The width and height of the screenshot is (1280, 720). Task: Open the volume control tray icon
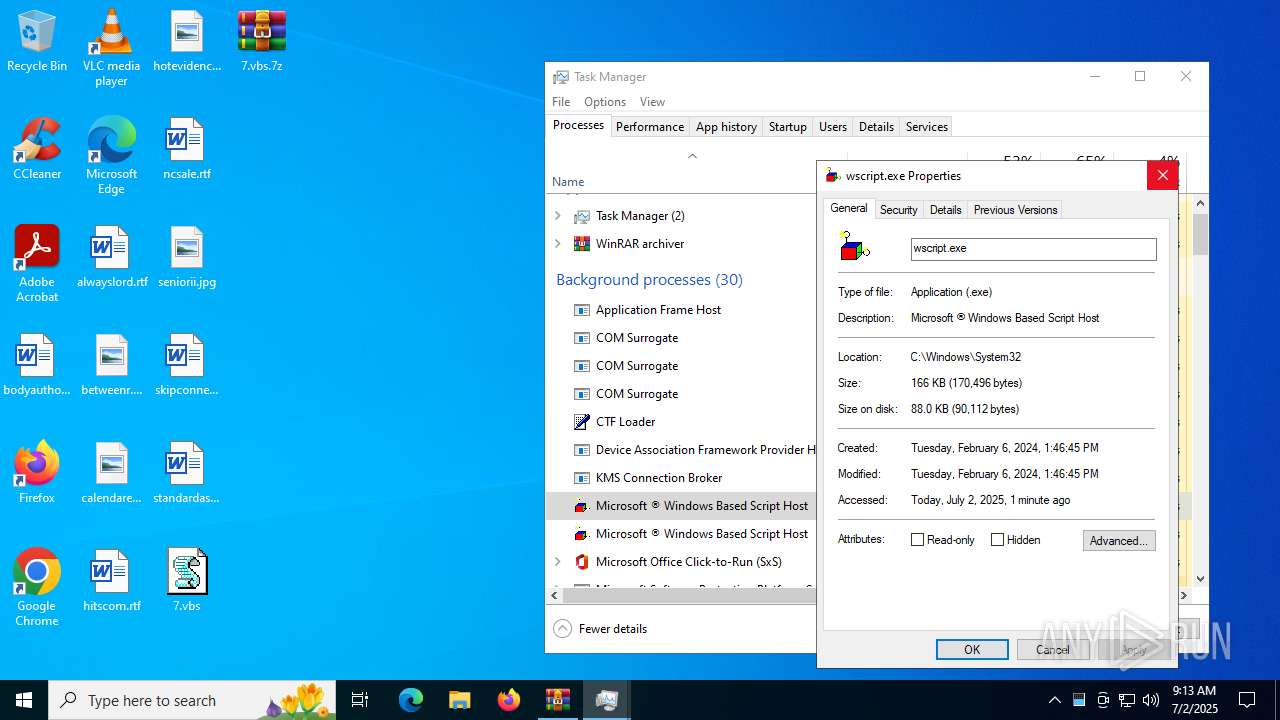click(1151, 700)
